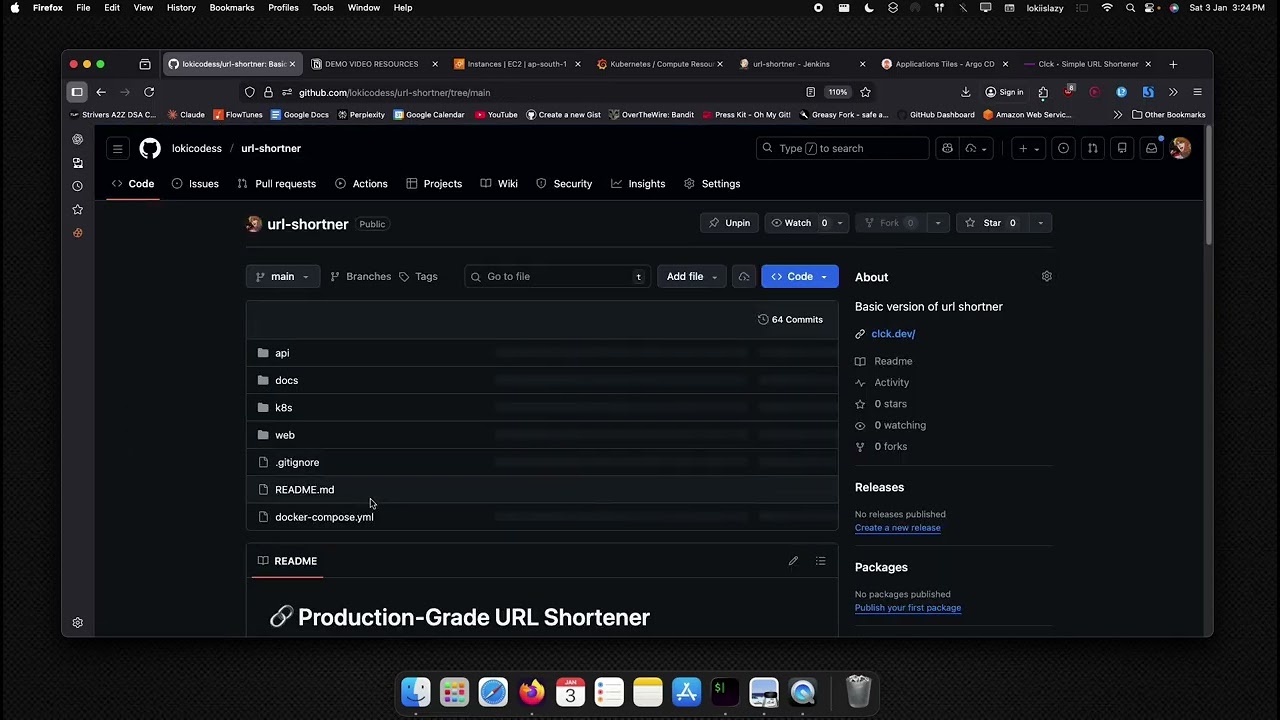Open the notifications inbox icon
Viewport: 1280px width, 720px height.
point(1152,149)
